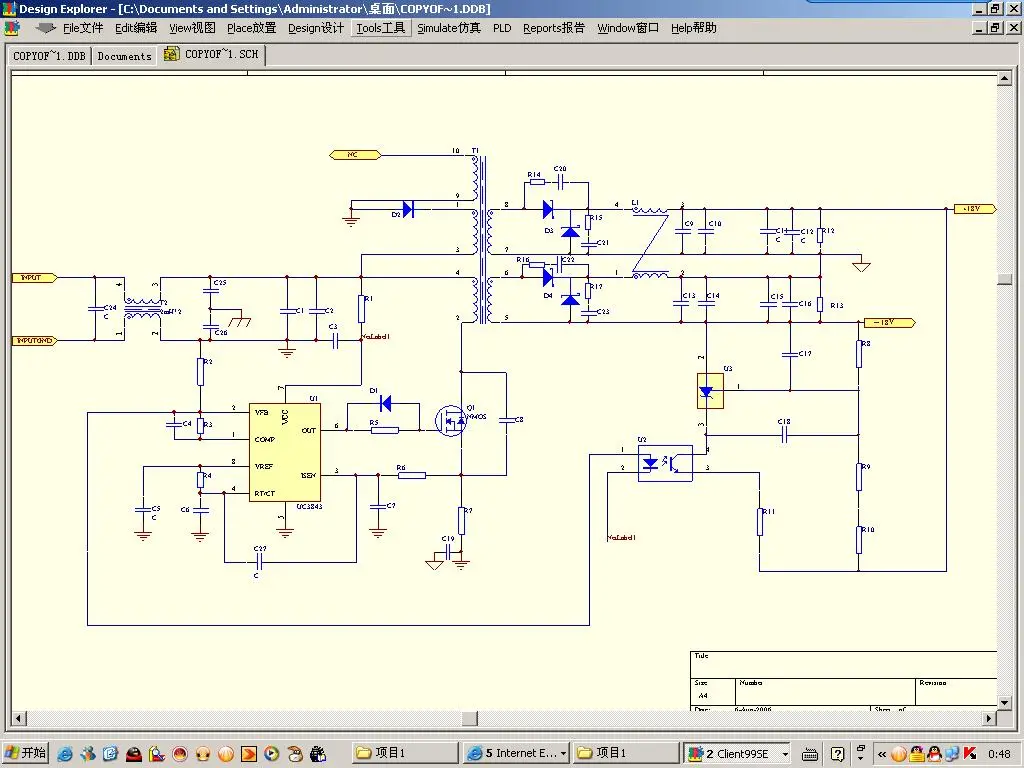Click the keyboard icon on the language bar
Image resolution: width=1024 pixels, height=768 pixels.
click(x=810, y=754)
